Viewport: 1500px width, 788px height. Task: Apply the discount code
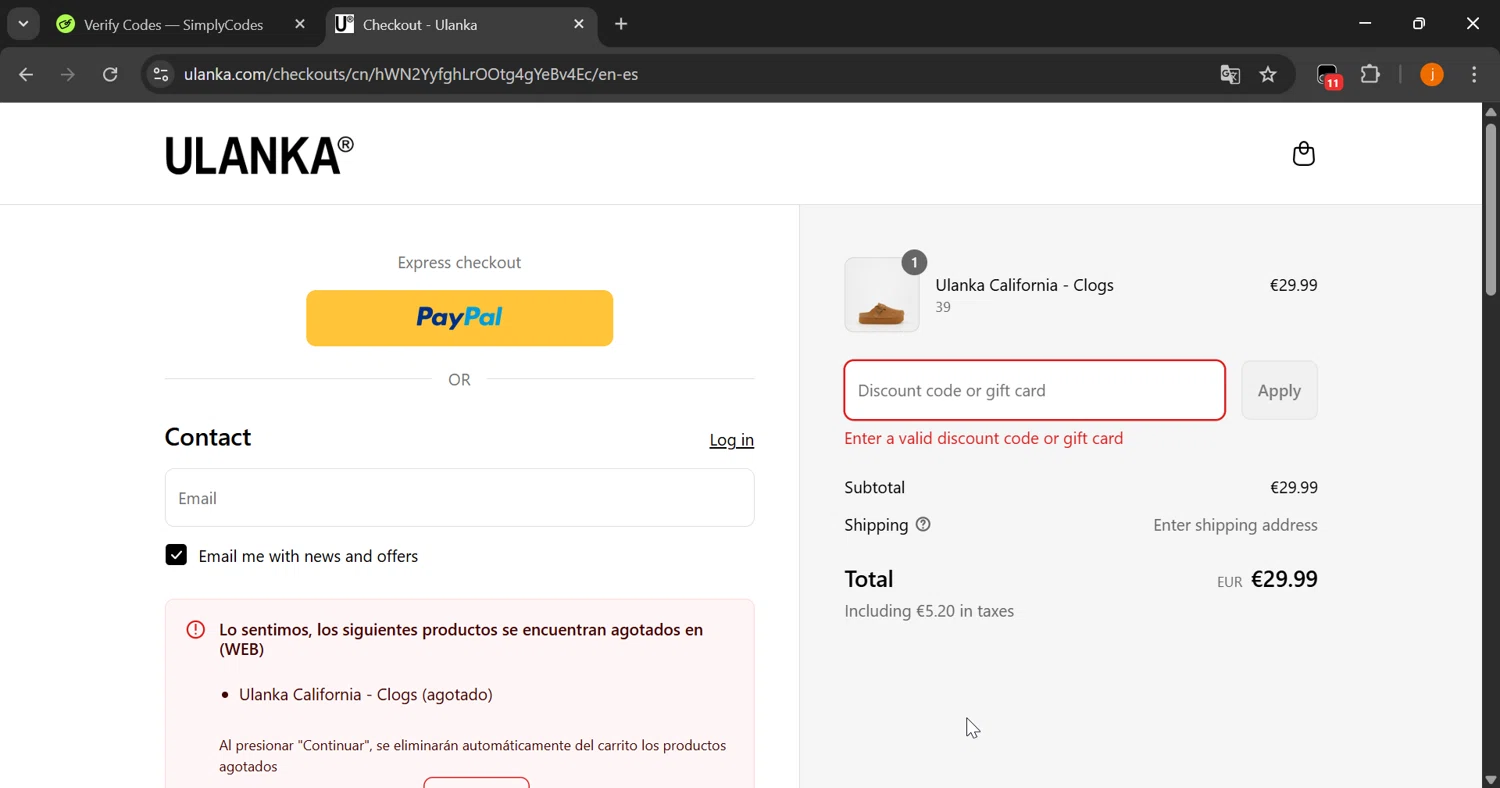tap(1279, 390)
